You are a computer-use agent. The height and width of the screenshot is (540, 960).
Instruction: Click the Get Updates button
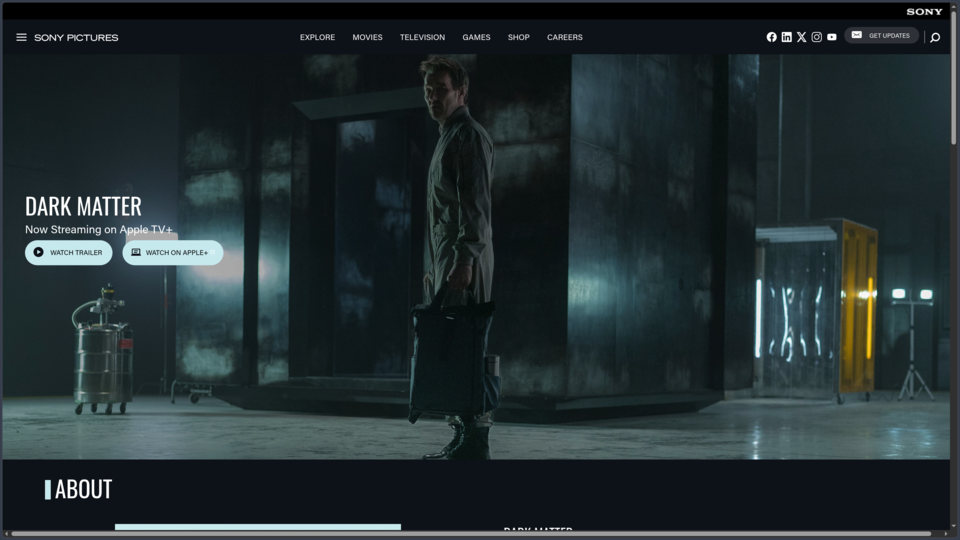882,36
